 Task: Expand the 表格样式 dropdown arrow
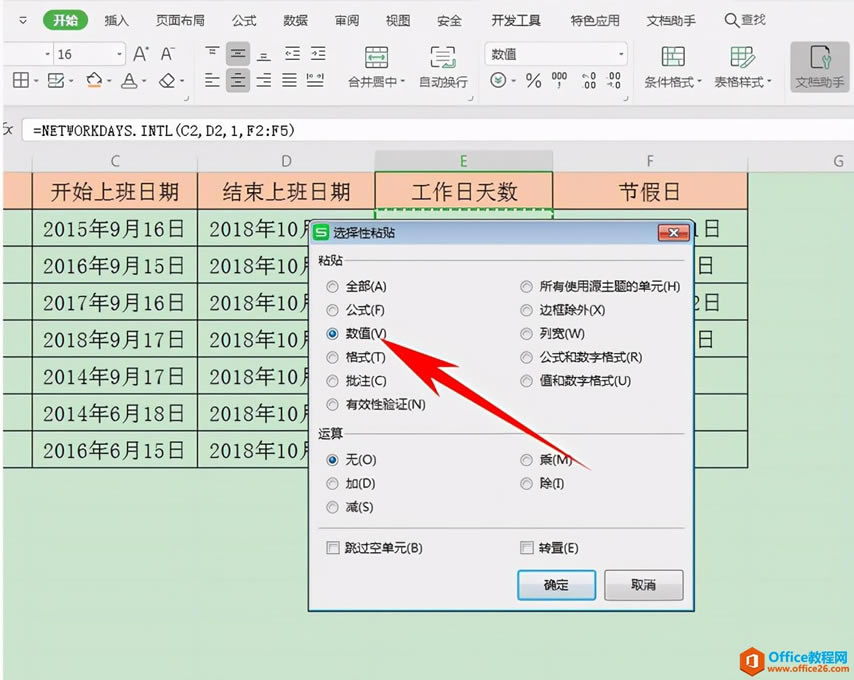coord(770,82)
